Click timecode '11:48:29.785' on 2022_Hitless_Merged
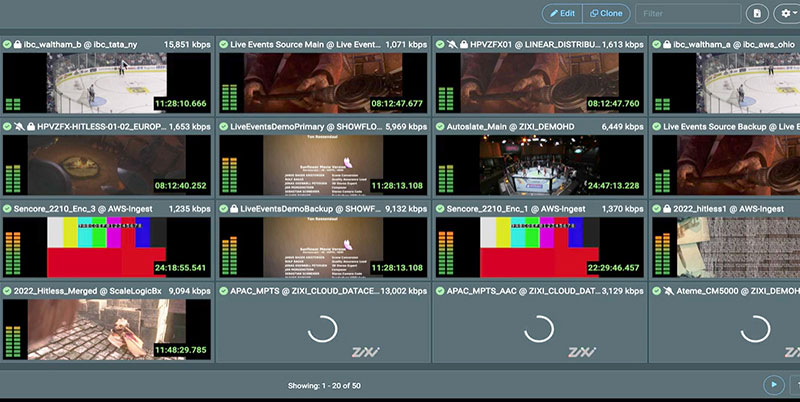 coord(181,350)
